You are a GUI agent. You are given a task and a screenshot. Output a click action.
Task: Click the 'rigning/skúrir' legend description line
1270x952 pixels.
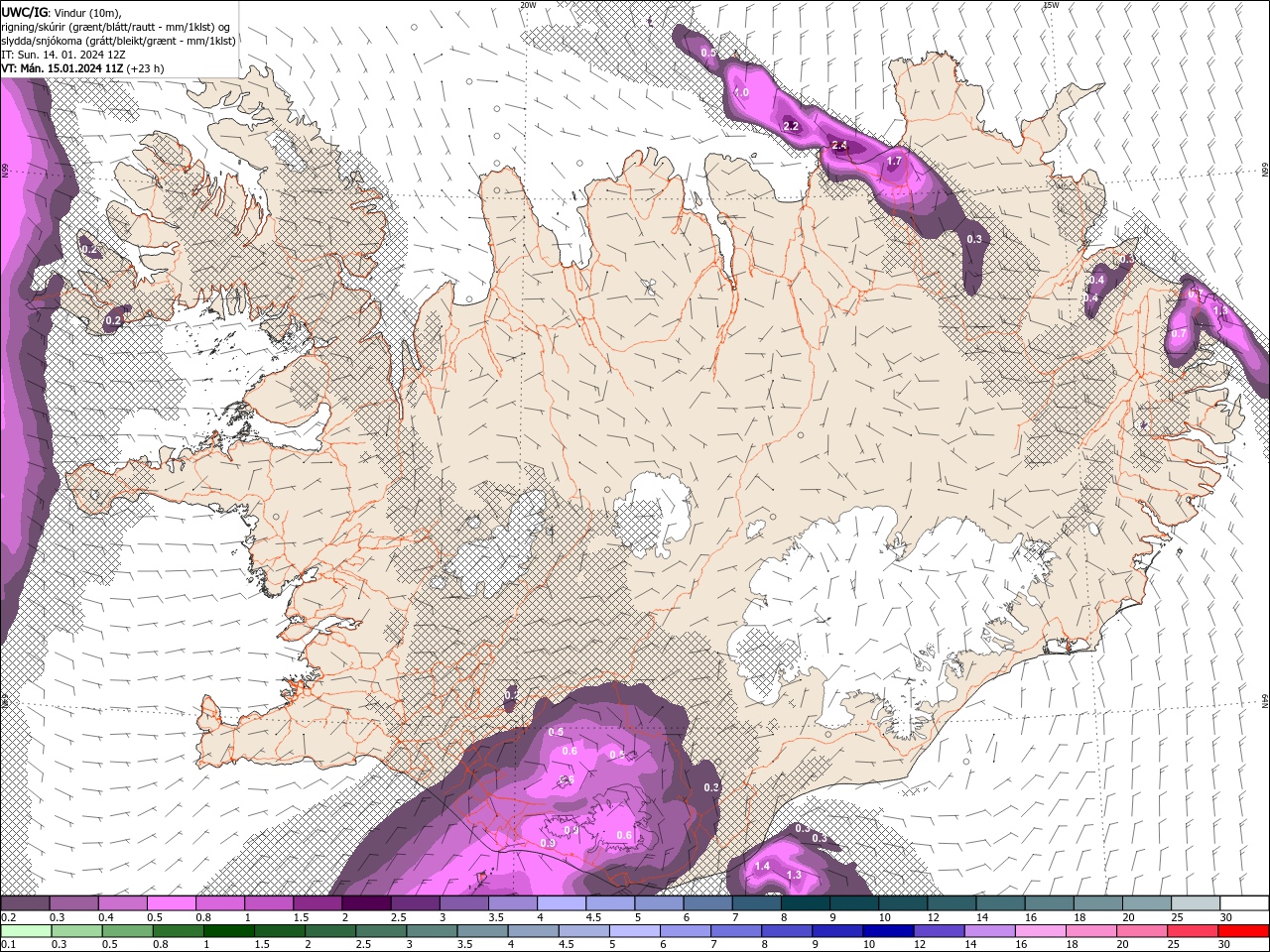coord(116,27)
